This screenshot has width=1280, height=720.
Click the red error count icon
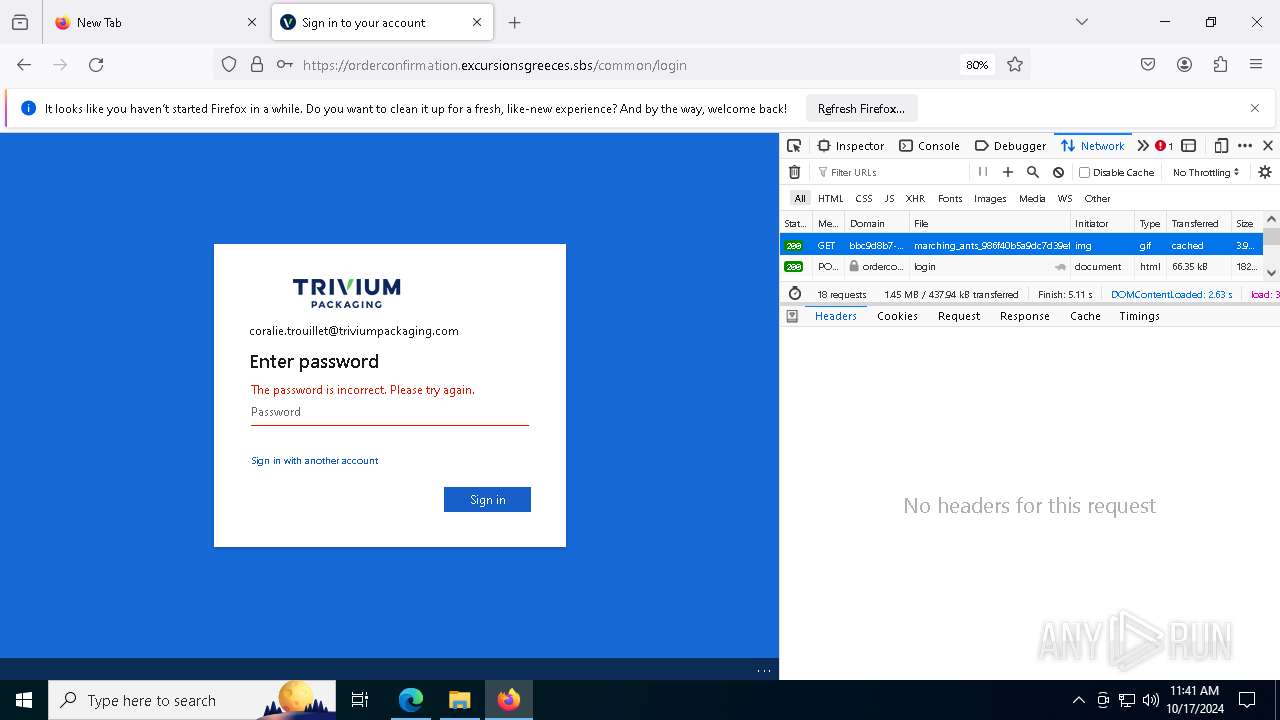tap(1164, 145)
